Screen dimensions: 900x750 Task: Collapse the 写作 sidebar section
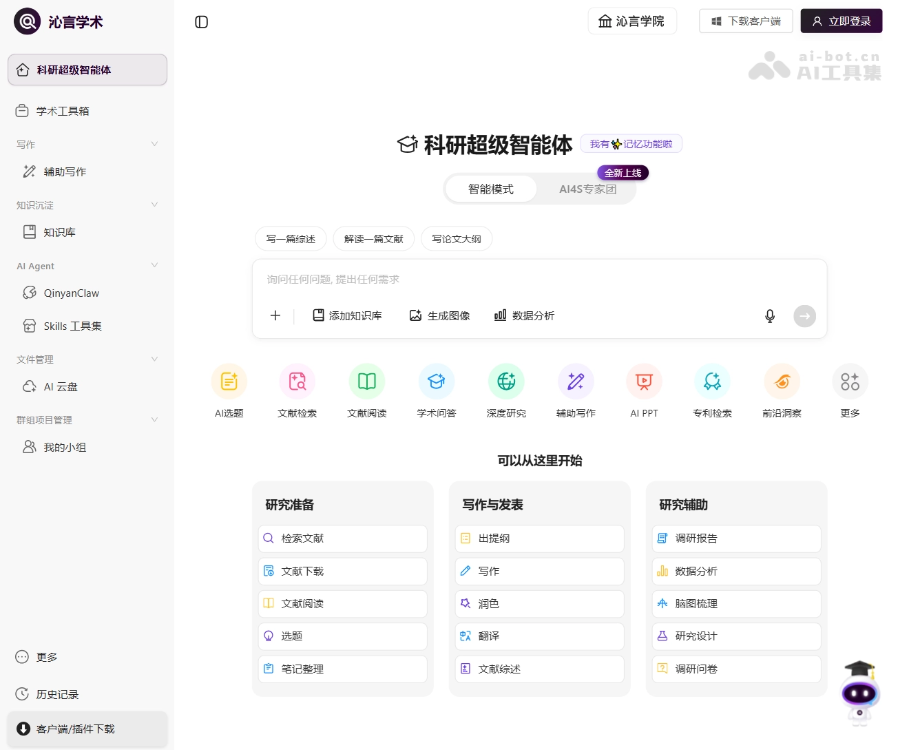pos(154,144)
